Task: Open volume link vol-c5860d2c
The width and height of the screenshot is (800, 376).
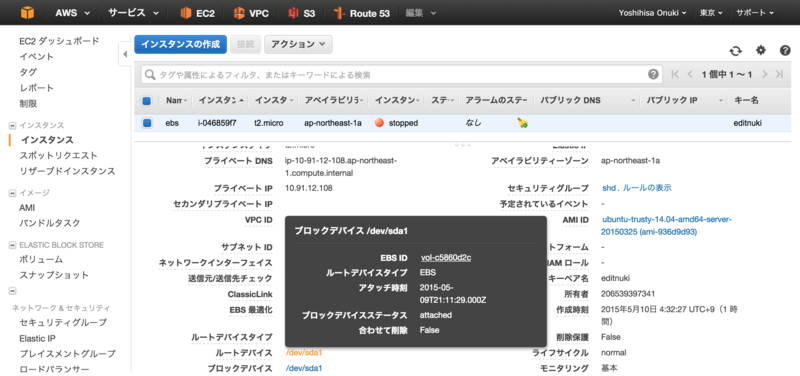Action: point(446,258)
